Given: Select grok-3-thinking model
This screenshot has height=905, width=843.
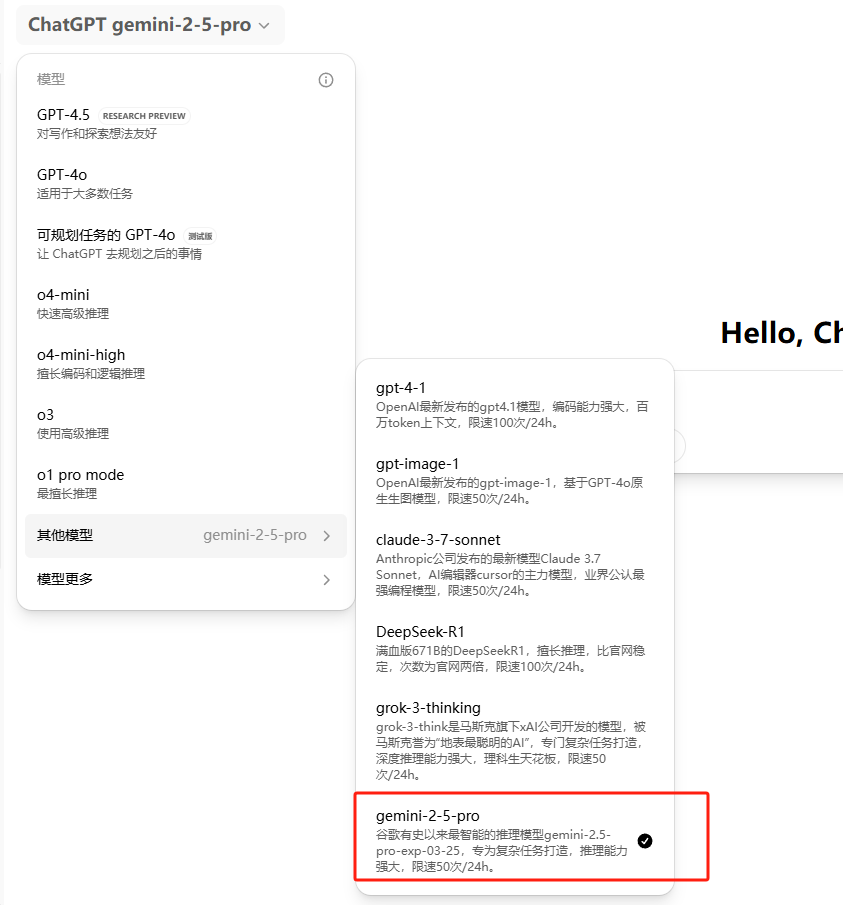Looking at the screenshot, I should point(515,741).
